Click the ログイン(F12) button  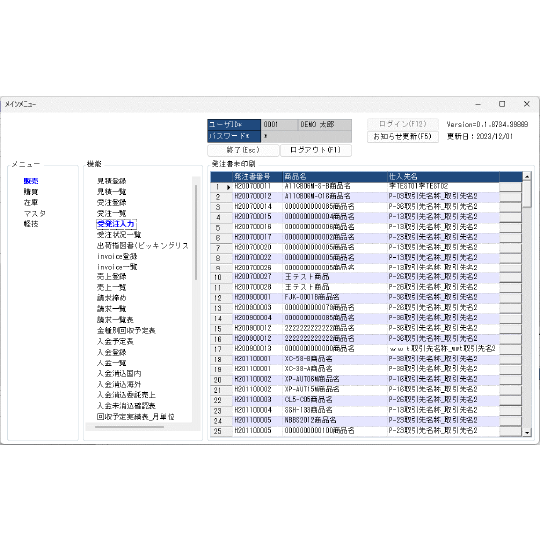pyautogui.click(x=403, y=124)
